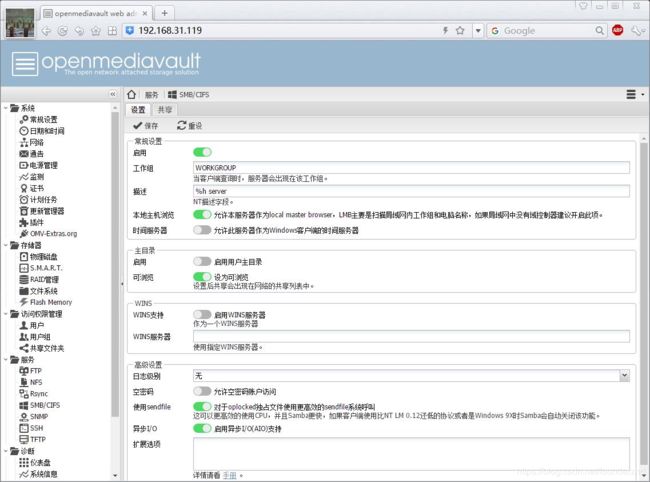This screenshot has height=482, width=650.
Task: Collapse the 存储器 tree folder
Action: (x=5, y=245)
